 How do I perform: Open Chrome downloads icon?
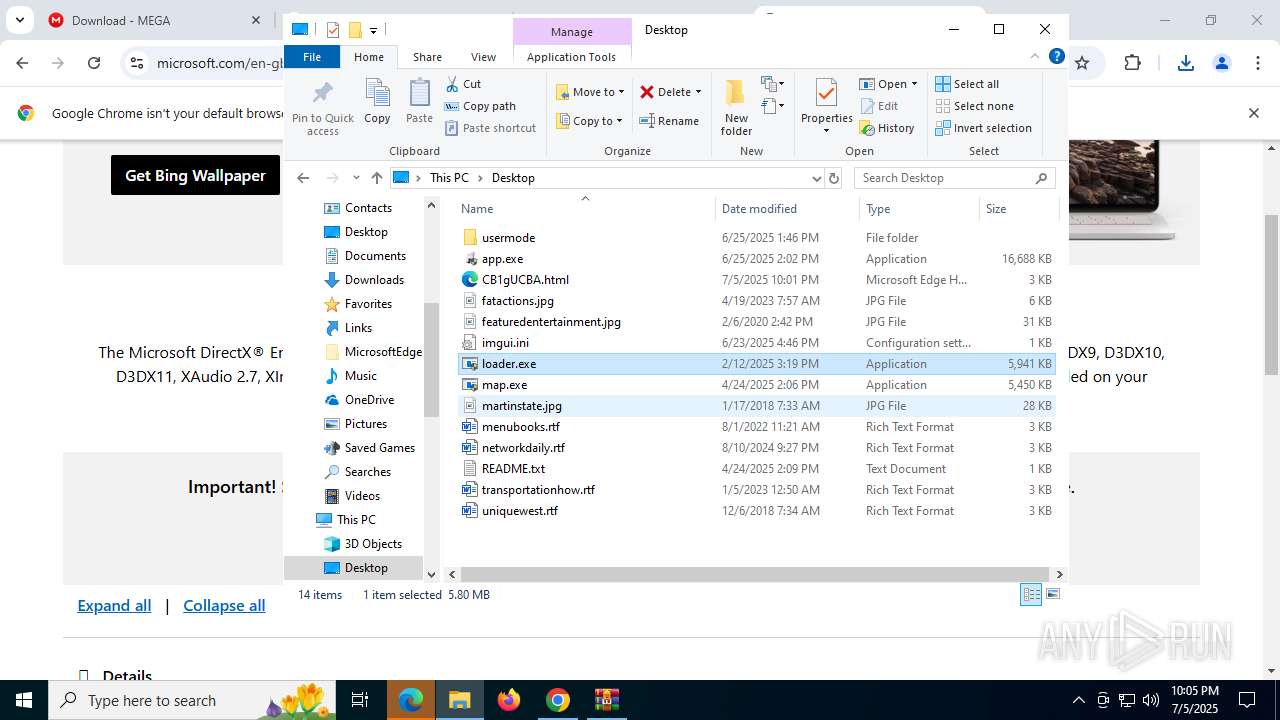point(1186,63)
